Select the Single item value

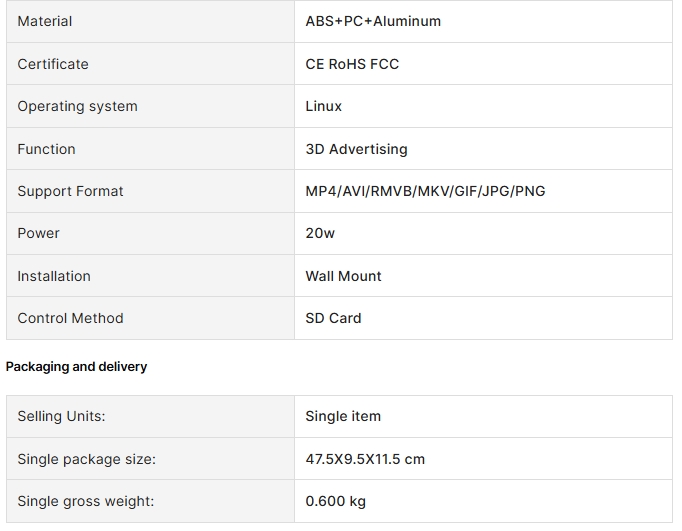(x=343, y=416)
